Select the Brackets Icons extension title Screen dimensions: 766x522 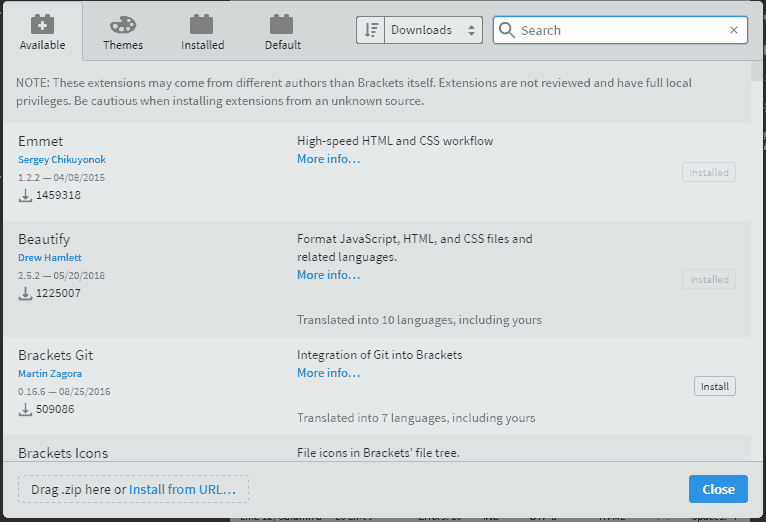pyautogui.click(x=63, y=453)
